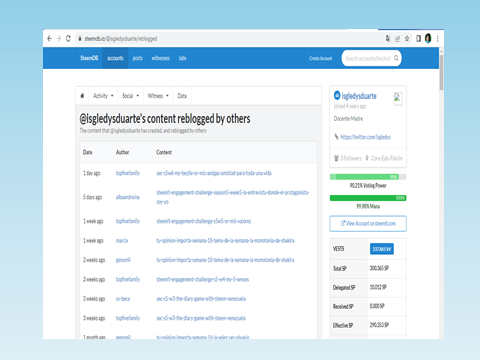Screen dimensions: 480x360
Task: Open diary-game post reblogged by sv-beca
Action: 201,299
